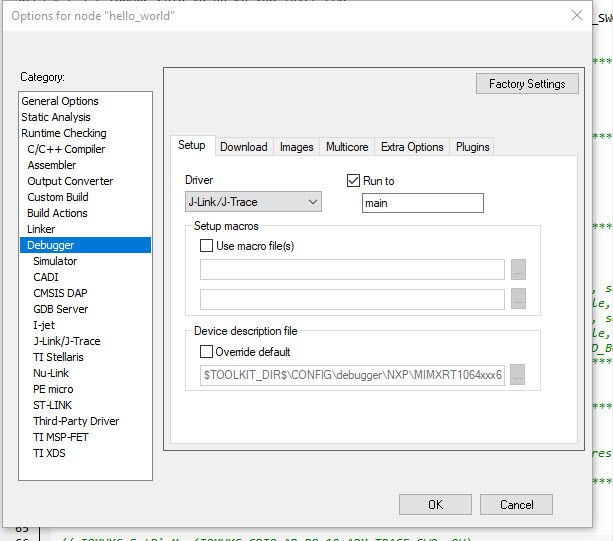
Task: Tick the Override default checkbox
Action: tap(206, 351)
